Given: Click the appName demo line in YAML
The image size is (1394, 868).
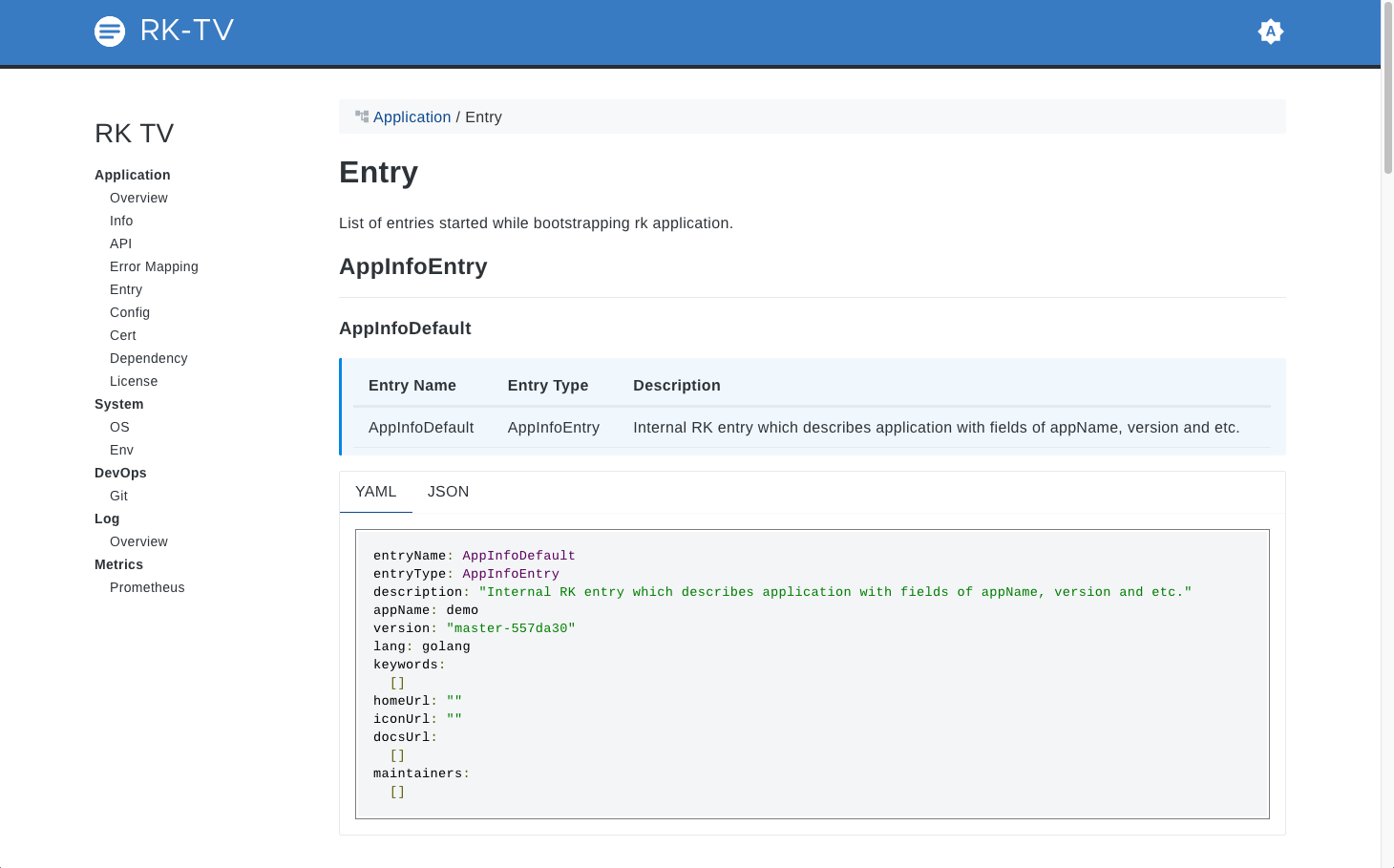Looking at the screenshot, I should tap(426, 610).
